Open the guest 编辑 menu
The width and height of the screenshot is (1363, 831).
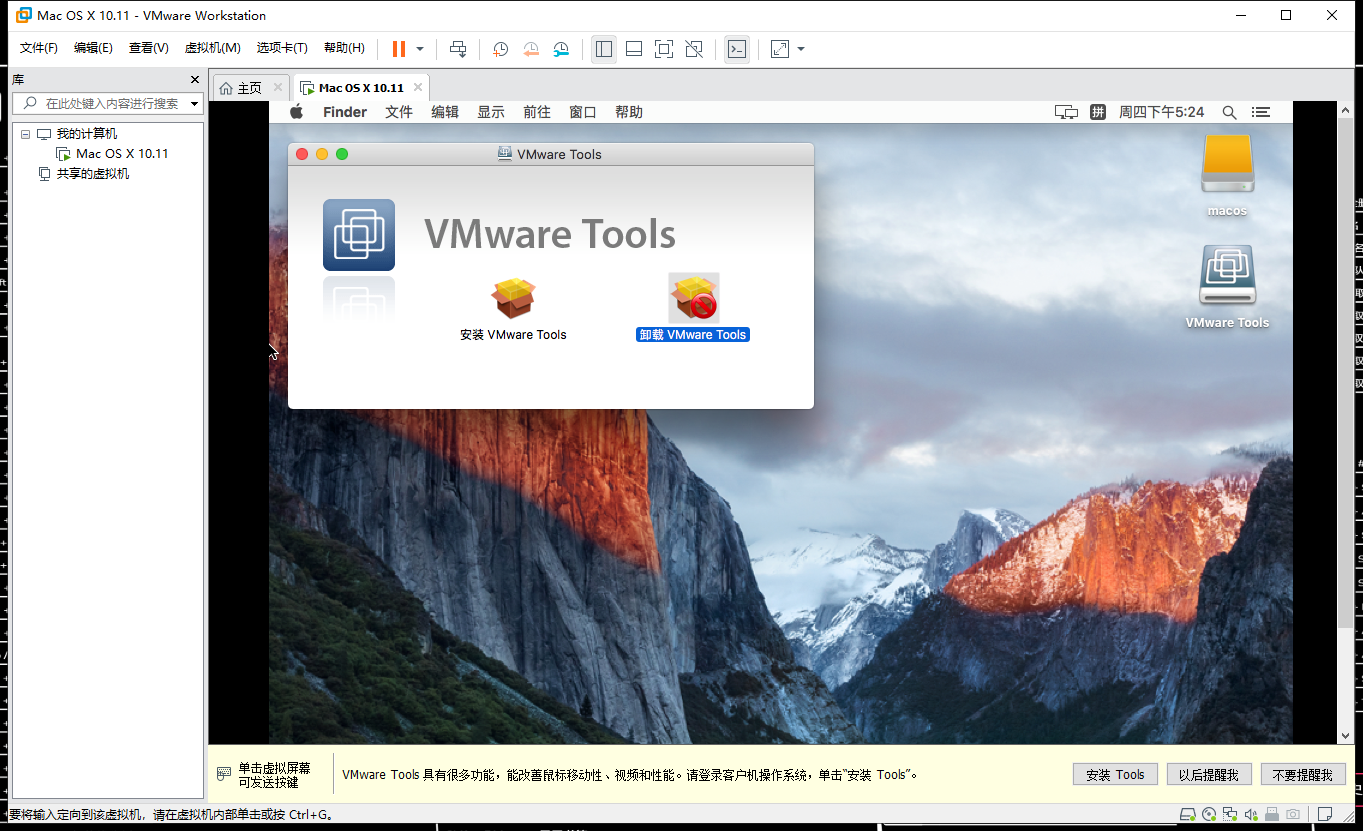(445, 112)
